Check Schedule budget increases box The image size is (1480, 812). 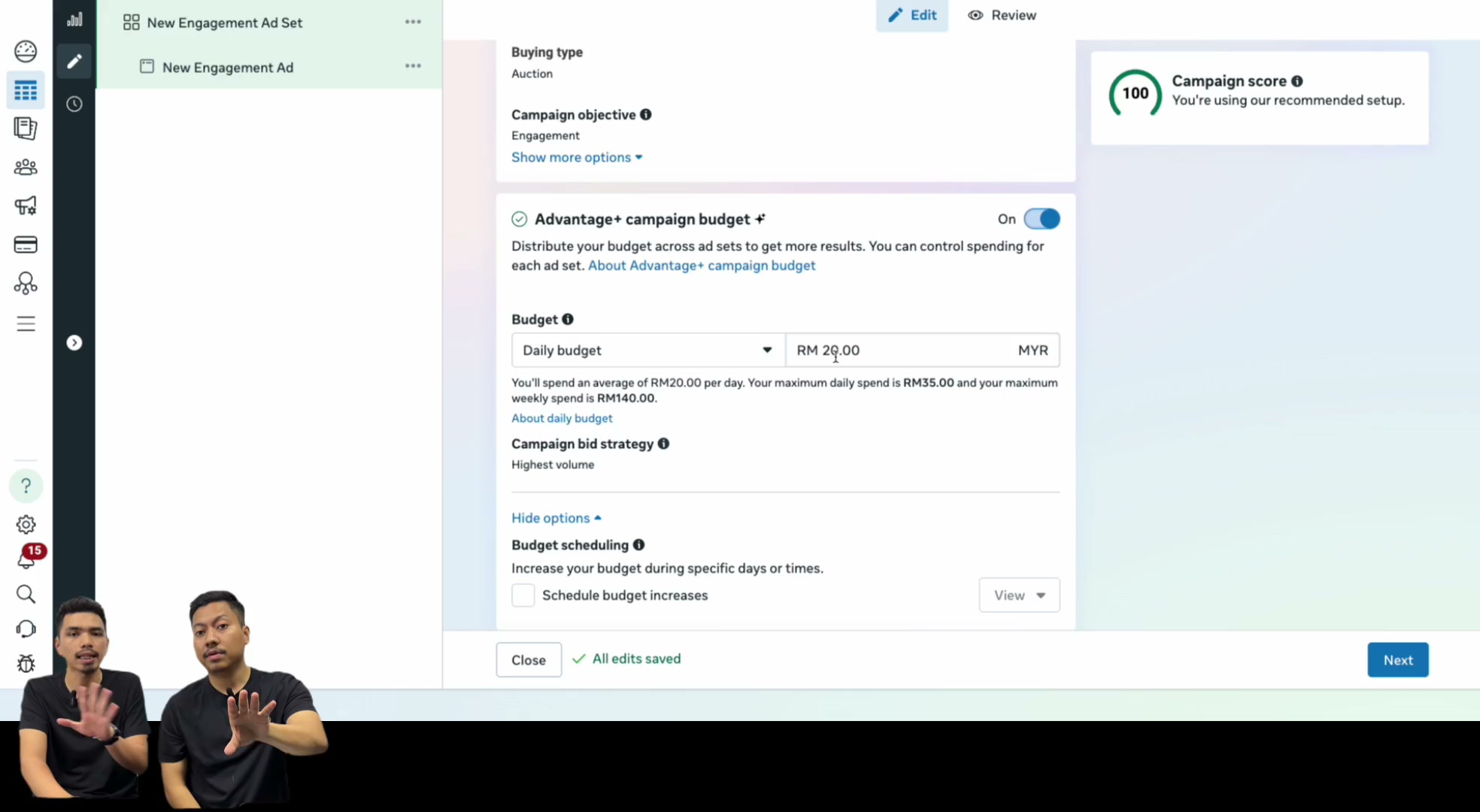coord(523,595)
